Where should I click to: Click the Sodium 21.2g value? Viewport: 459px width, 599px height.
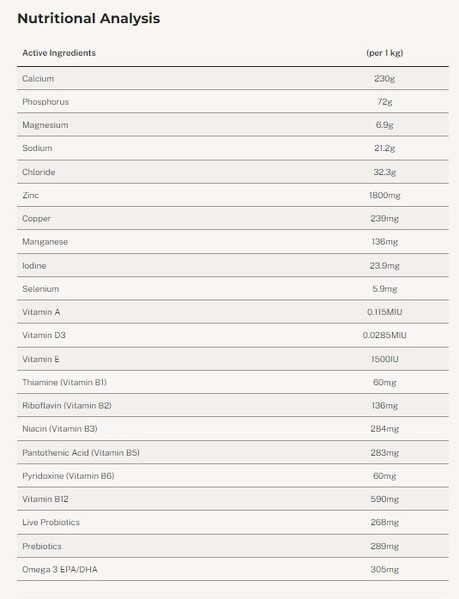pos(385,148)
